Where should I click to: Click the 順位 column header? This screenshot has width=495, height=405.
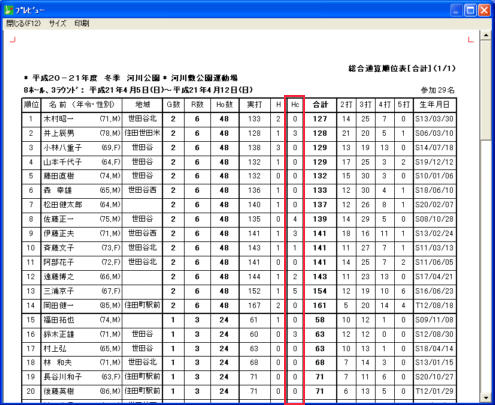point(31,105)
